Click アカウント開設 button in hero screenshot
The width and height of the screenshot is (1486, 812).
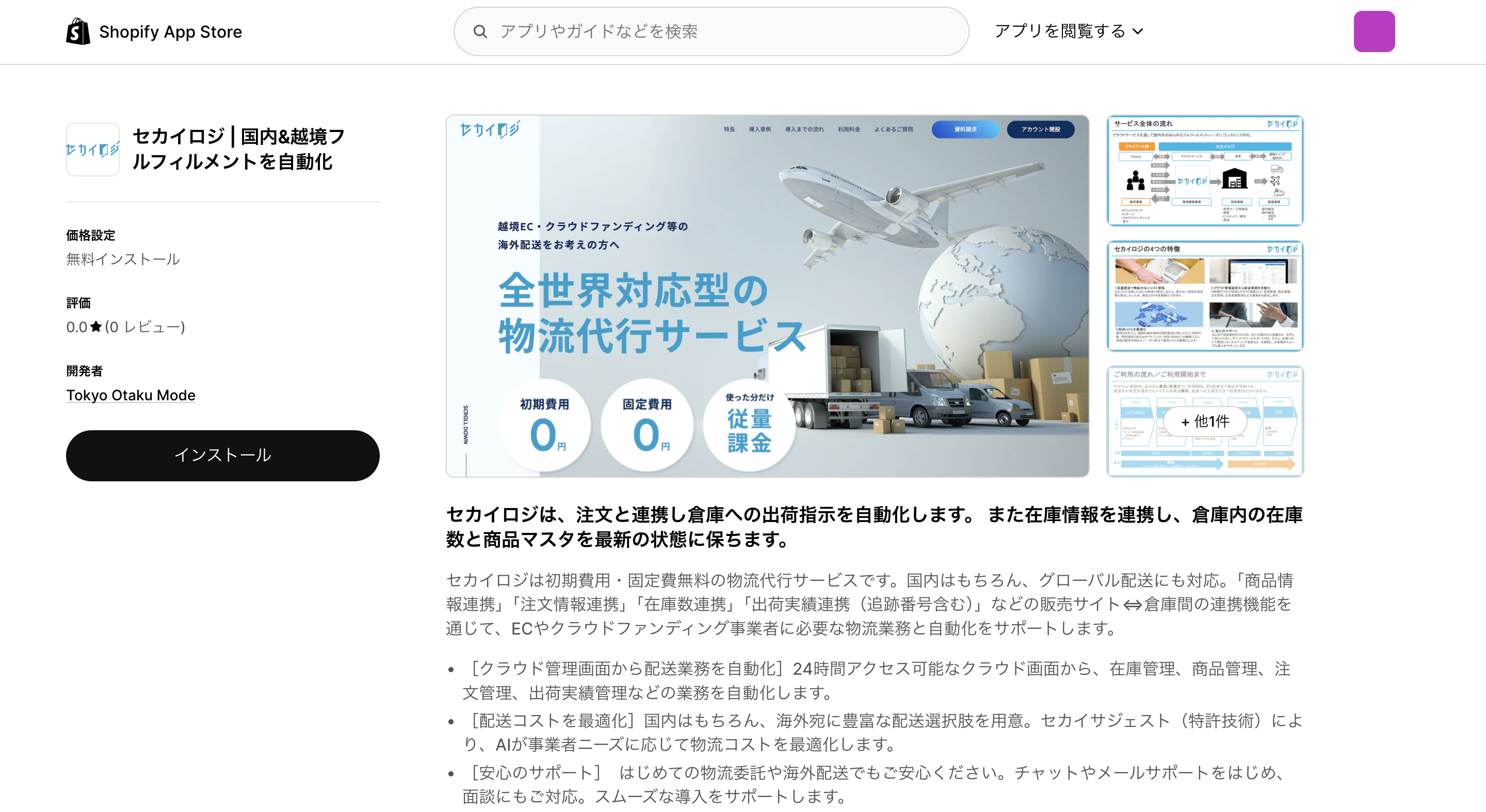(1040, 129)
